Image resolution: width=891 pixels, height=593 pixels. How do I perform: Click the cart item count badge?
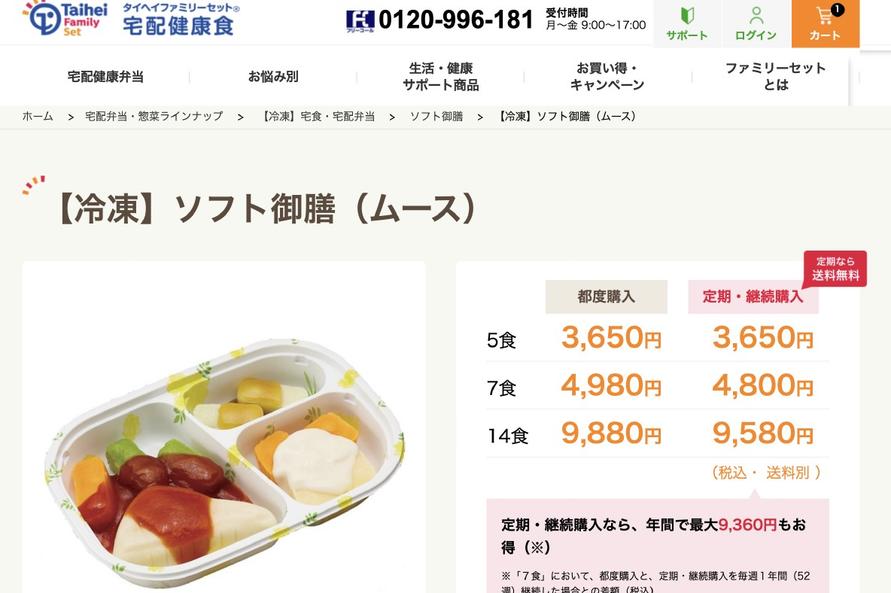click(837, 10)
